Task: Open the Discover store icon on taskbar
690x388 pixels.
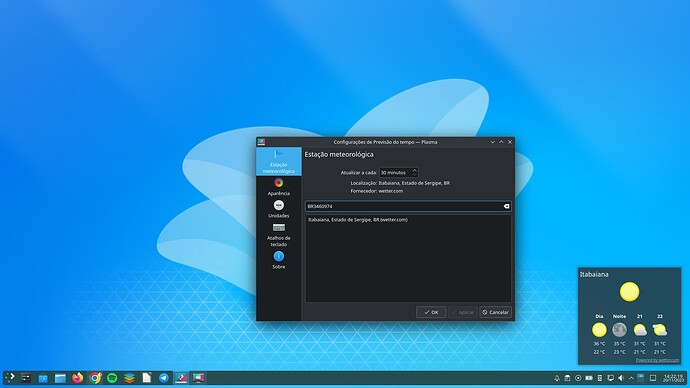Action: coord(43,378)
